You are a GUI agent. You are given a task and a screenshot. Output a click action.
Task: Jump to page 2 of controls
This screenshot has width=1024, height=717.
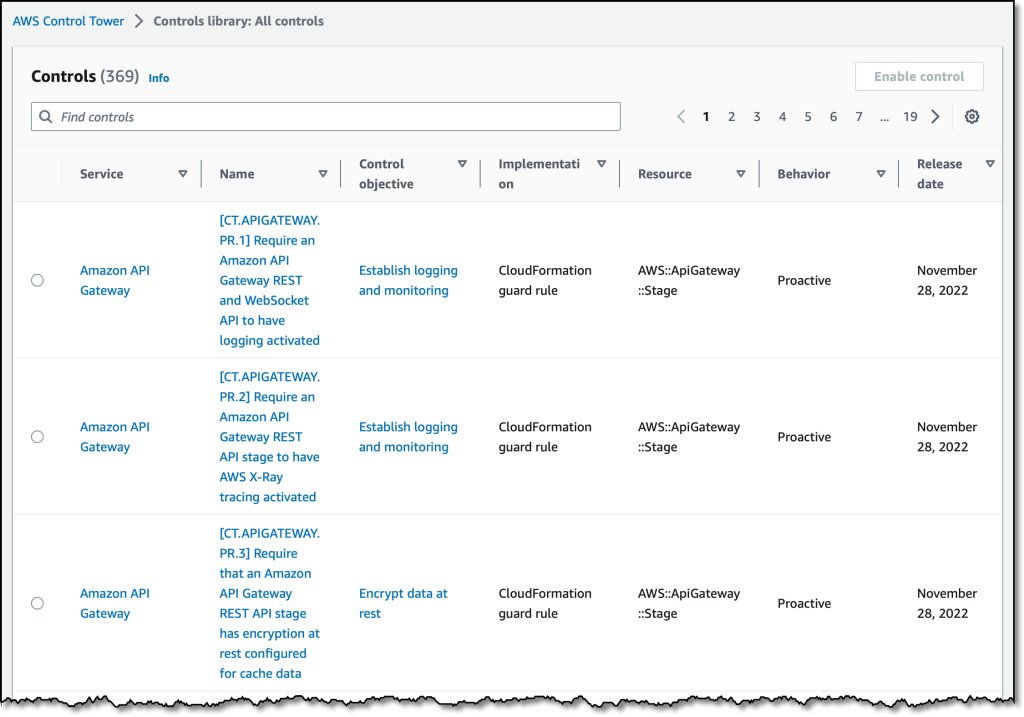tap(731, 117)
